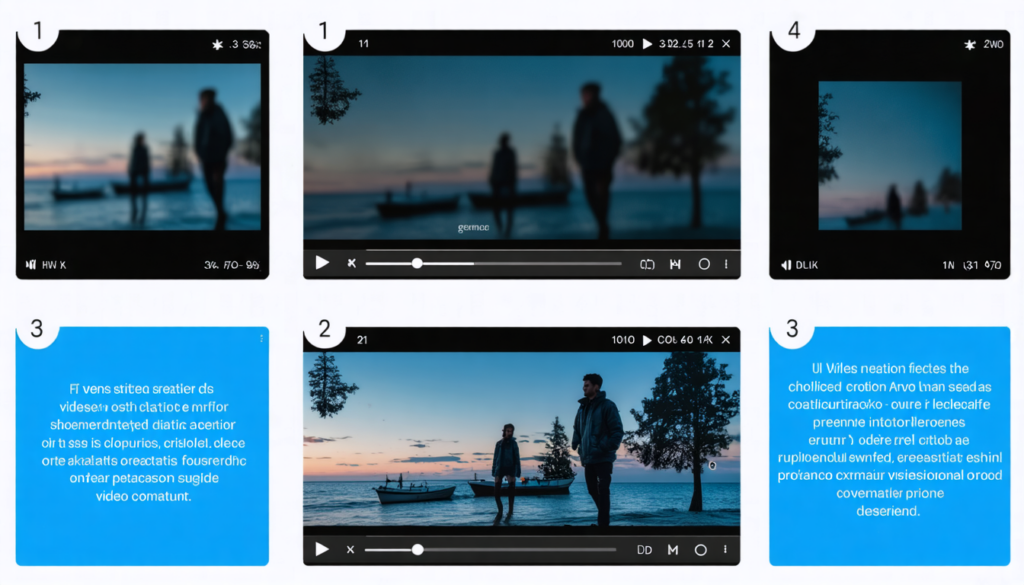Click the circle icon in the bottom player controls
The image size is (1024, 585).
[701, 550]
